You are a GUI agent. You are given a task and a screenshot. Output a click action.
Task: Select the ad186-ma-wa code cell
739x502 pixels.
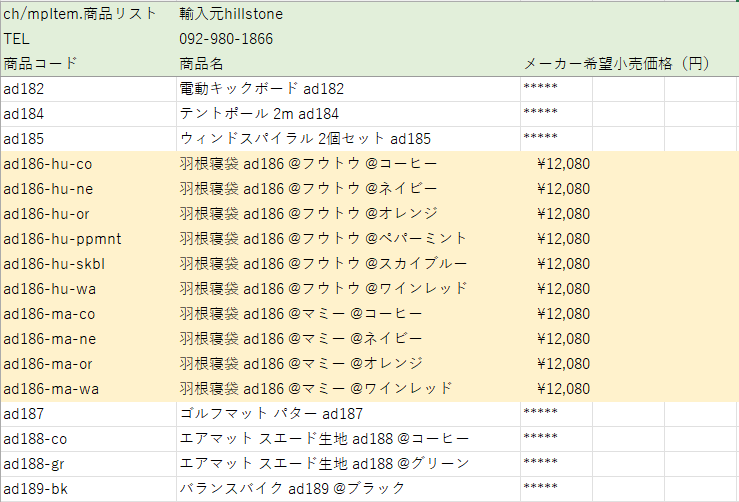pos(49,389)
